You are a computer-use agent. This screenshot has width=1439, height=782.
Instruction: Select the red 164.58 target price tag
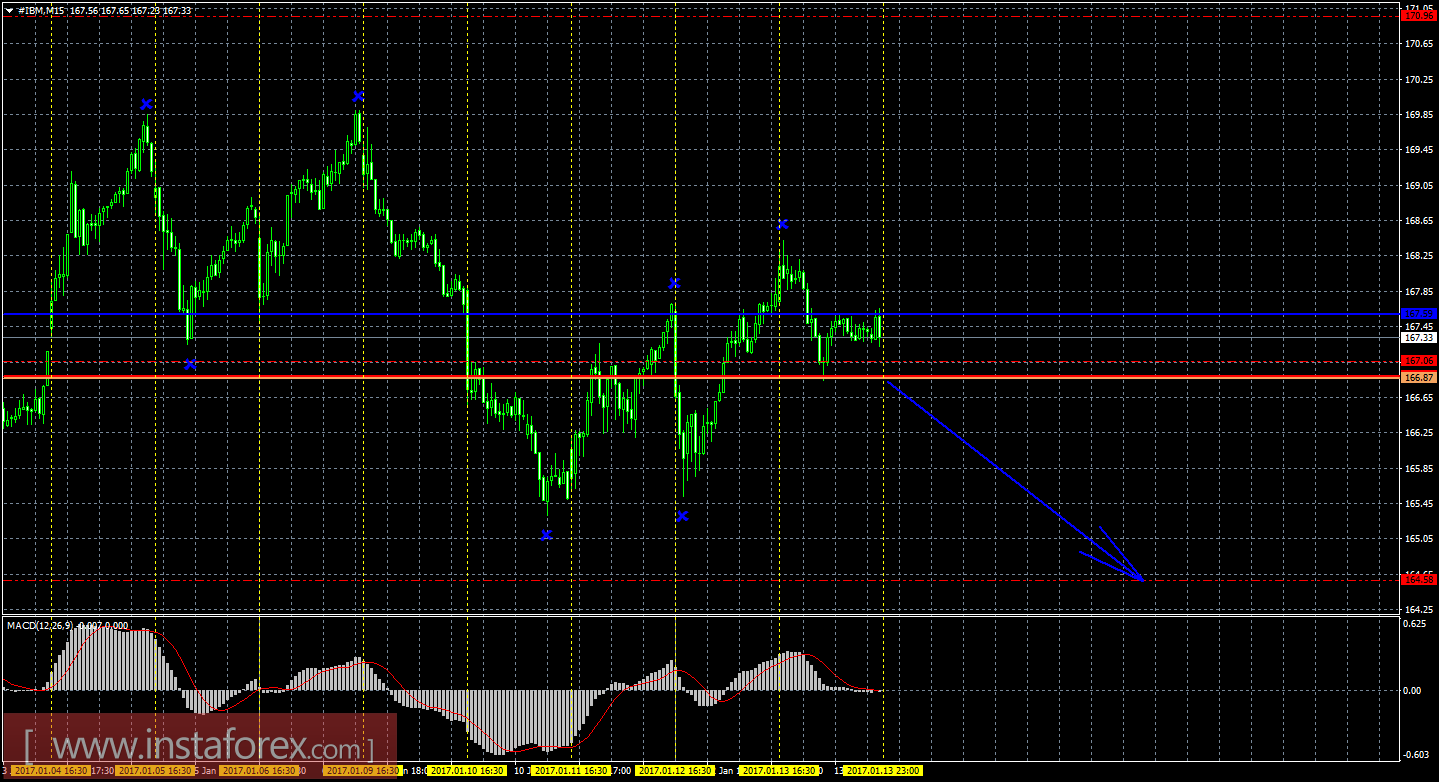coord(1419,579)
